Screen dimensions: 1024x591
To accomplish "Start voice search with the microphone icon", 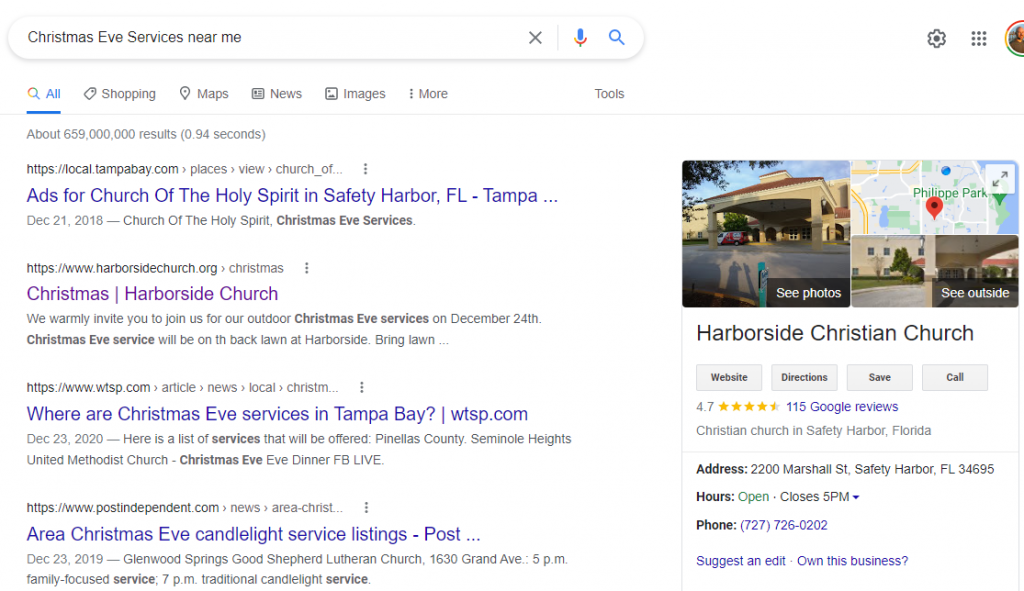I will point(580,38).
